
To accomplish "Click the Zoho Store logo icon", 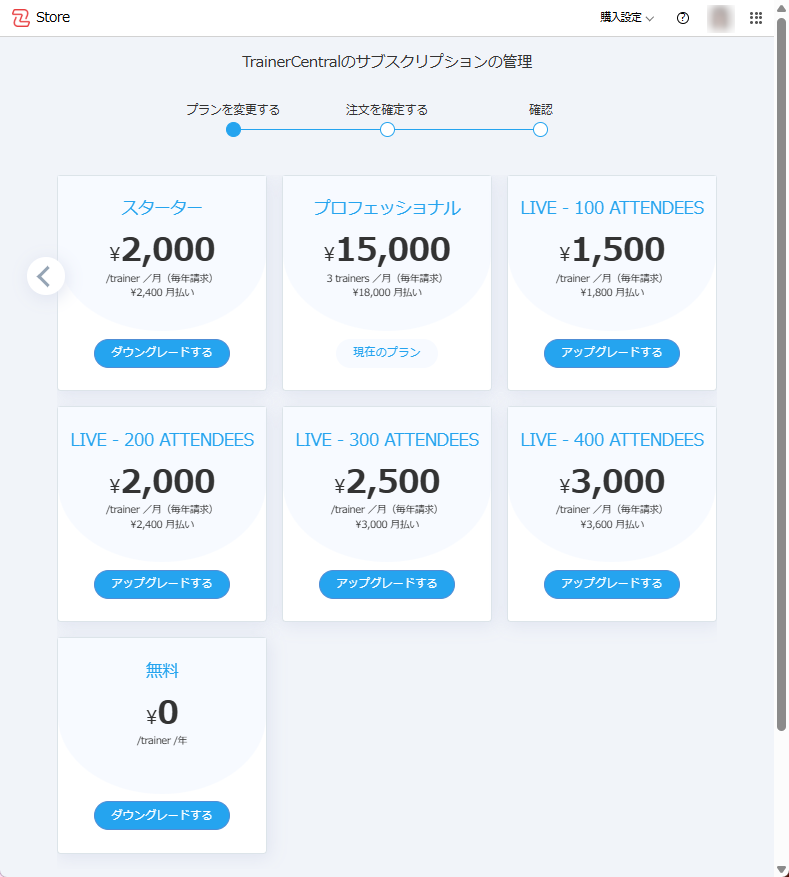I will tap(20, 18).
